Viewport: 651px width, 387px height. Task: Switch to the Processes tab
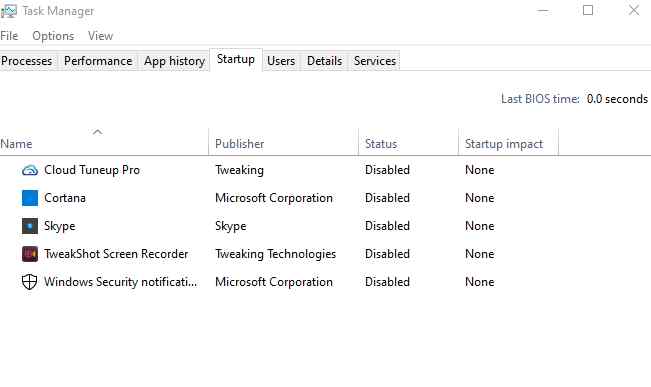click(27, 61)
